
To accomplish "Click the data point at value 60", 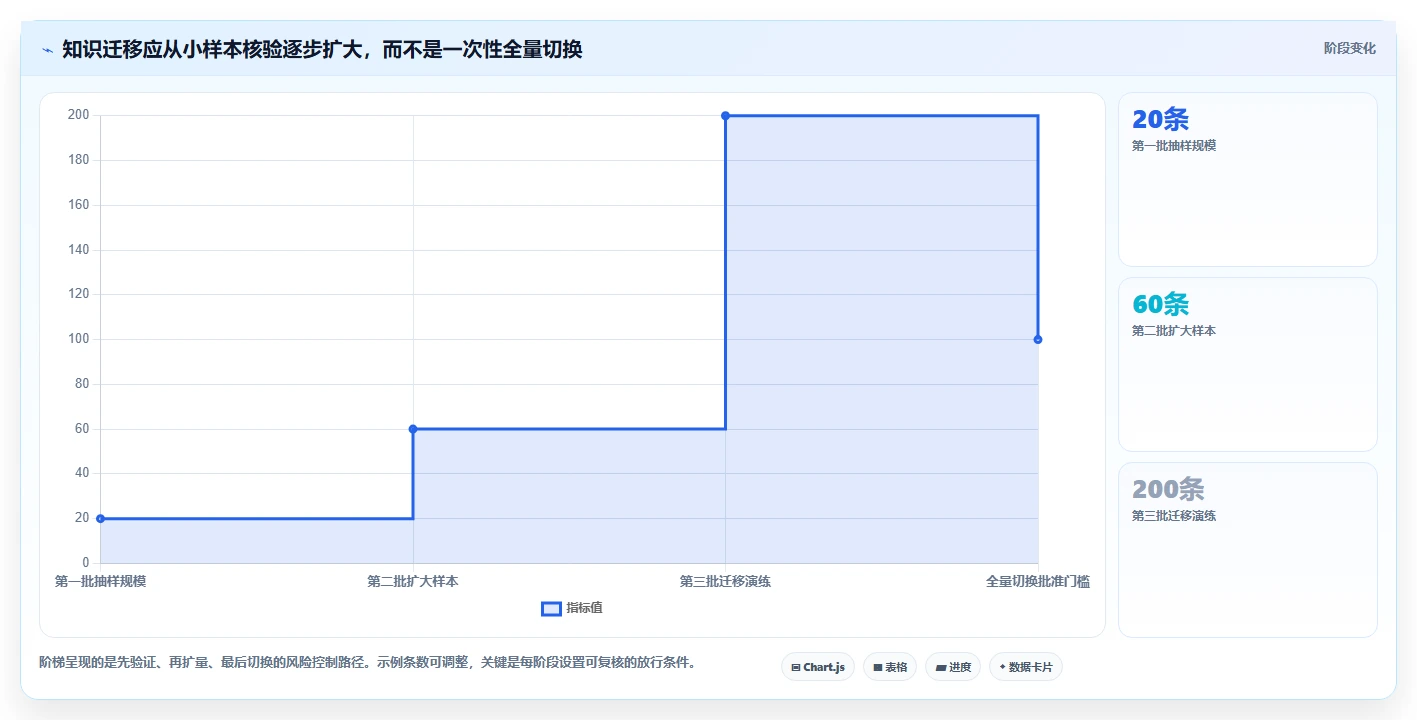I will [413, 429].
